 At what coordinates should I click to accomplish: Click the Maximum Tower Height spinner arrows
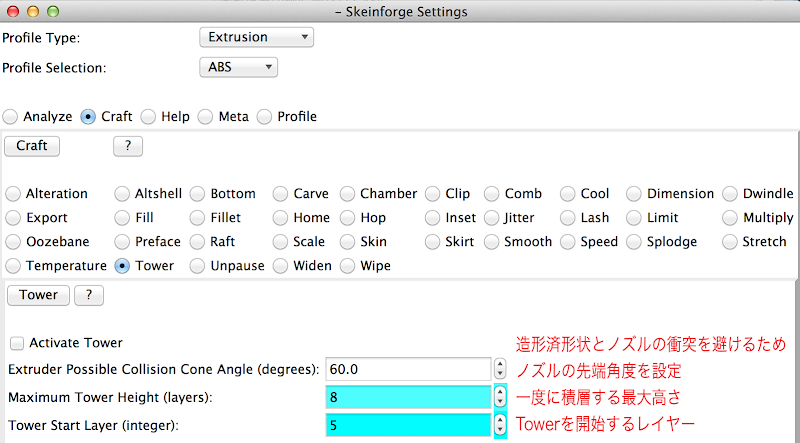[500, 397]
